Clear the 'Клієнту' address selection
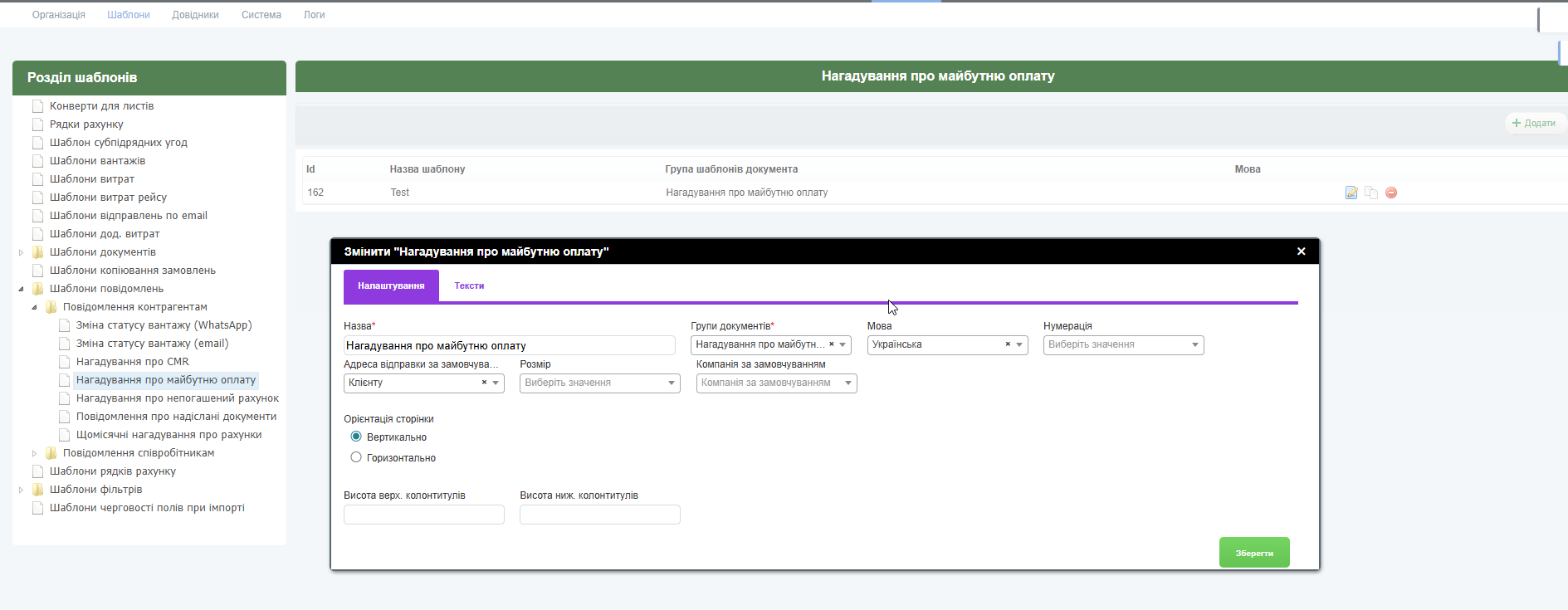The width and height of the screenshot is (1568, 610). (x=484, y=383)
